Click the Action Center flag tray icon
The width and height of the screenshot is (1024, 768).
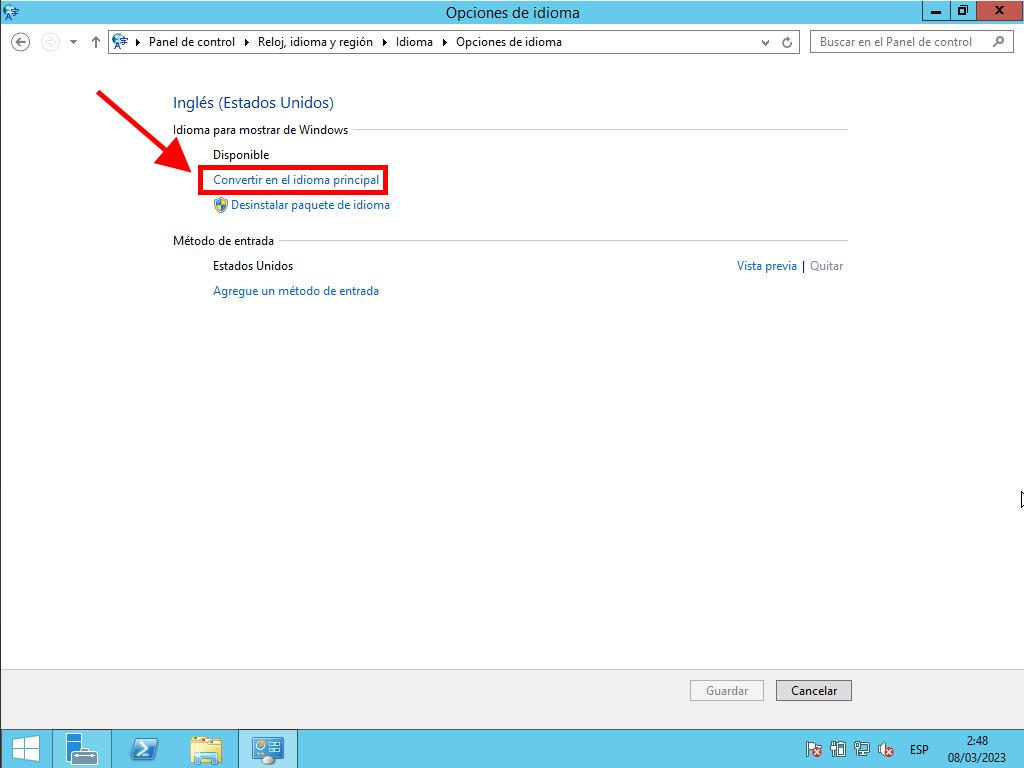point(814,749)
